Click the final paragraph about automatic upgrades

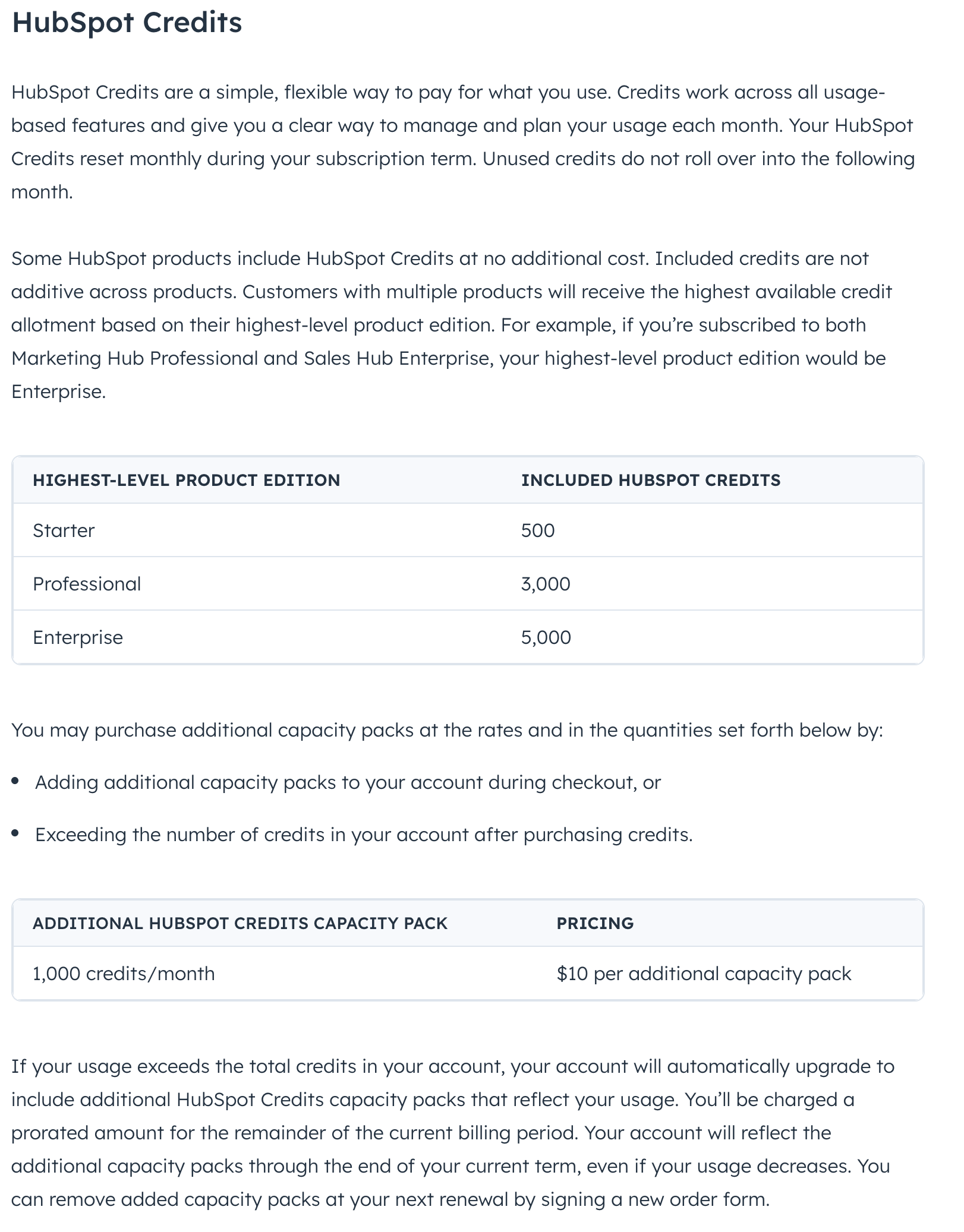[452, 1133]
